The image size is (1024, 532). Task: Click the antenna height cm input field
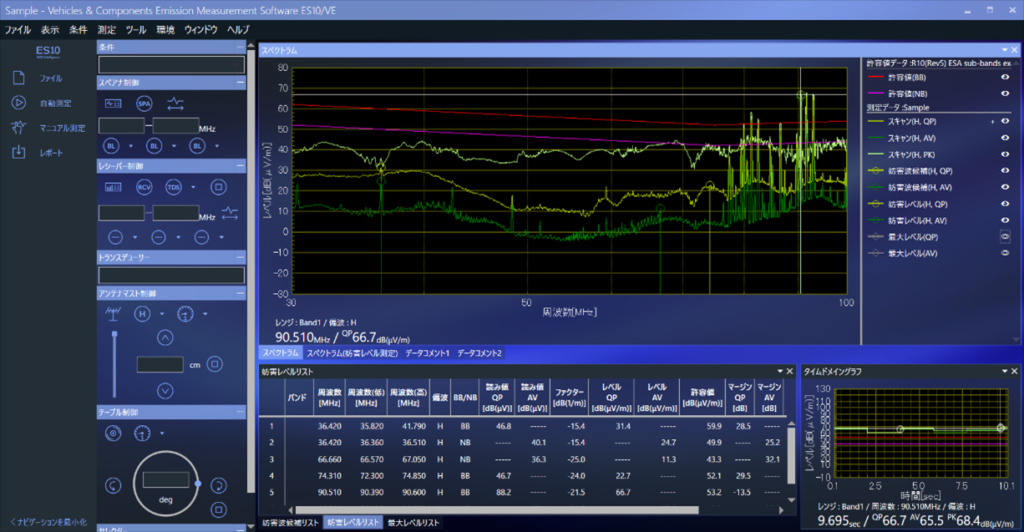coord(160,365)
